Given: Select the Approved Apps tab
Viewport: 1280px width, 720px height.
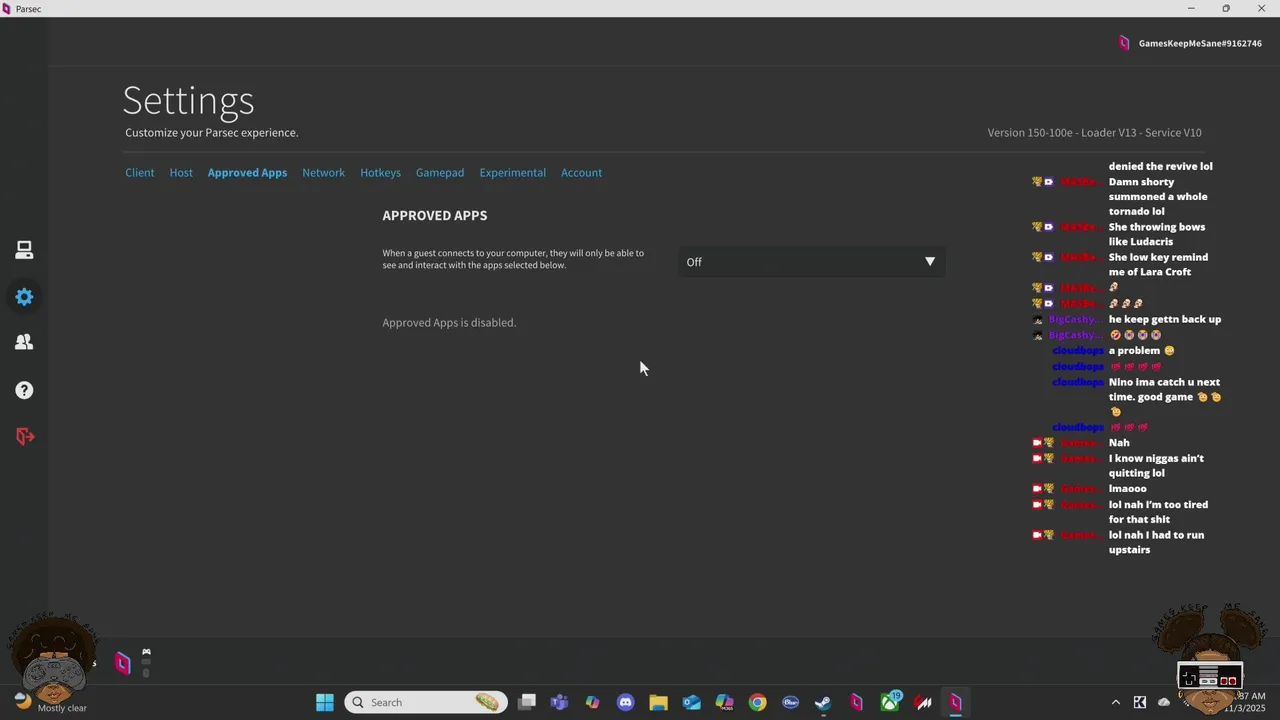Looking at the screenshot, I should click(247, 173).
